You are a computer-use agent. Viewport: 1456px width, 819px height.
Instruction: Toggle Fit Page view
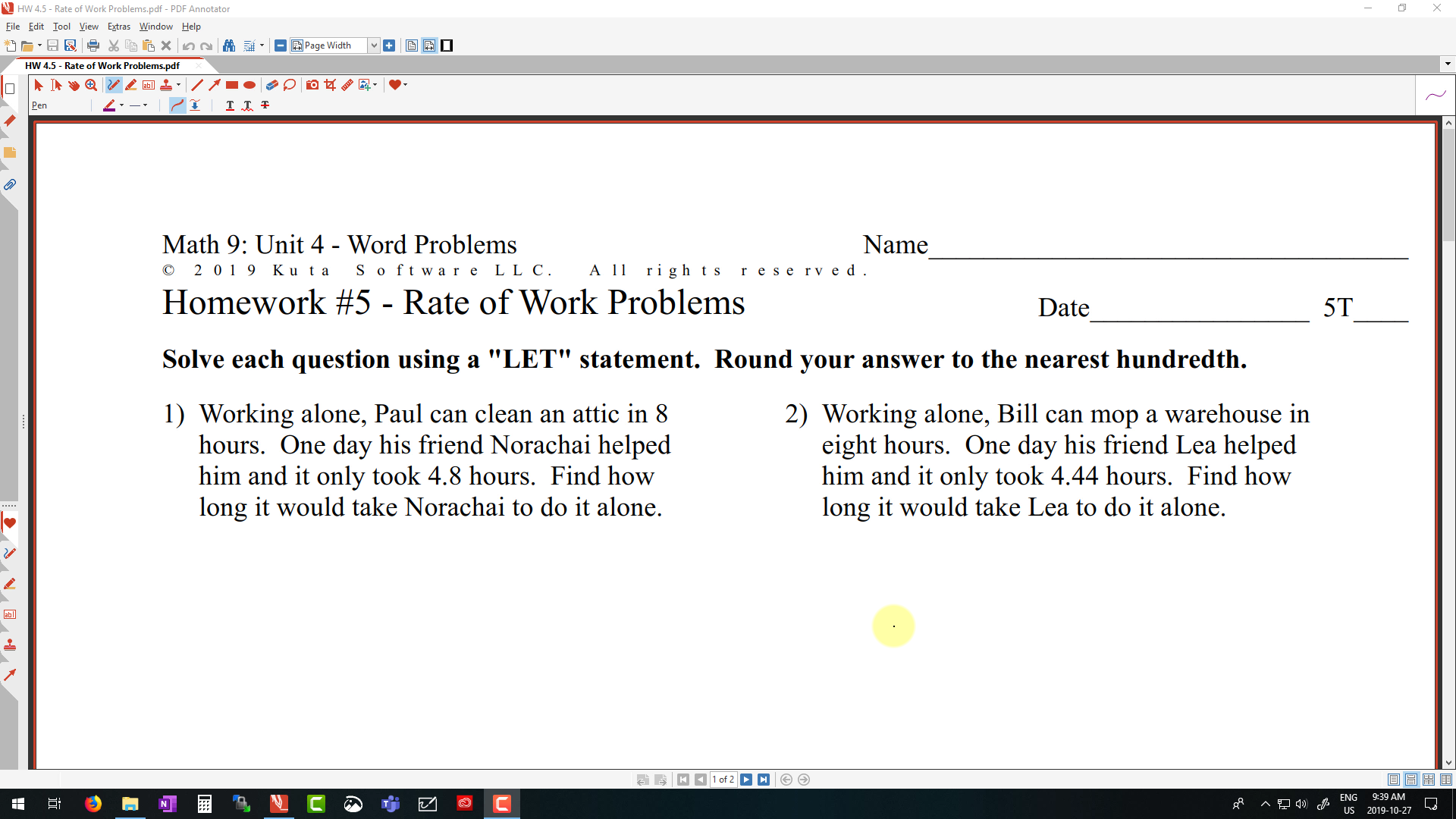[x=411, y=45]
